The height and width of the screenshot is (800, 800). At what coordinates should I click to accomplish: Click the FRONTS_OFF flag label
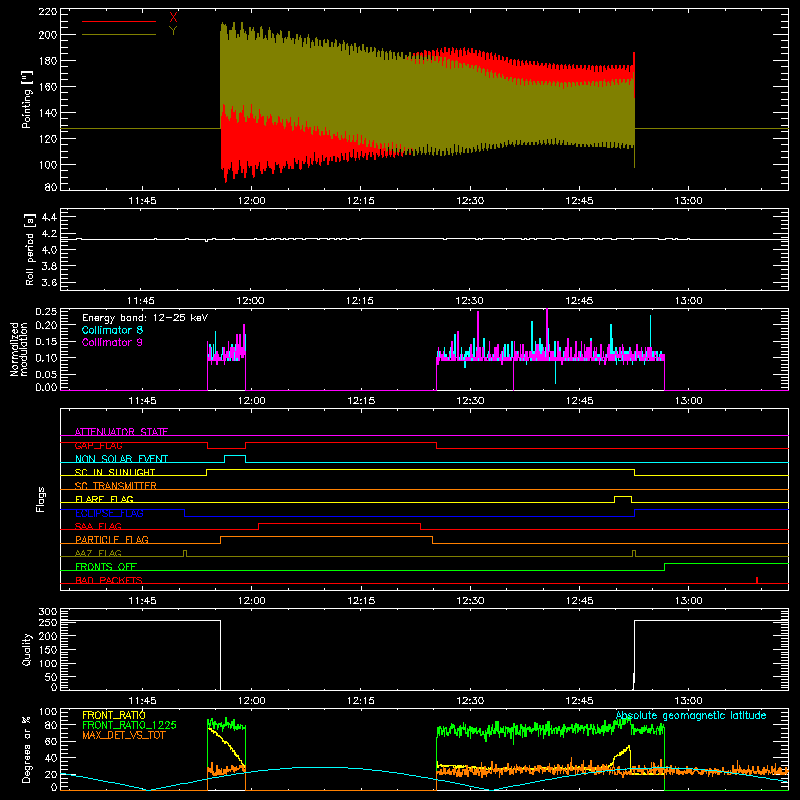click(106, 566)
